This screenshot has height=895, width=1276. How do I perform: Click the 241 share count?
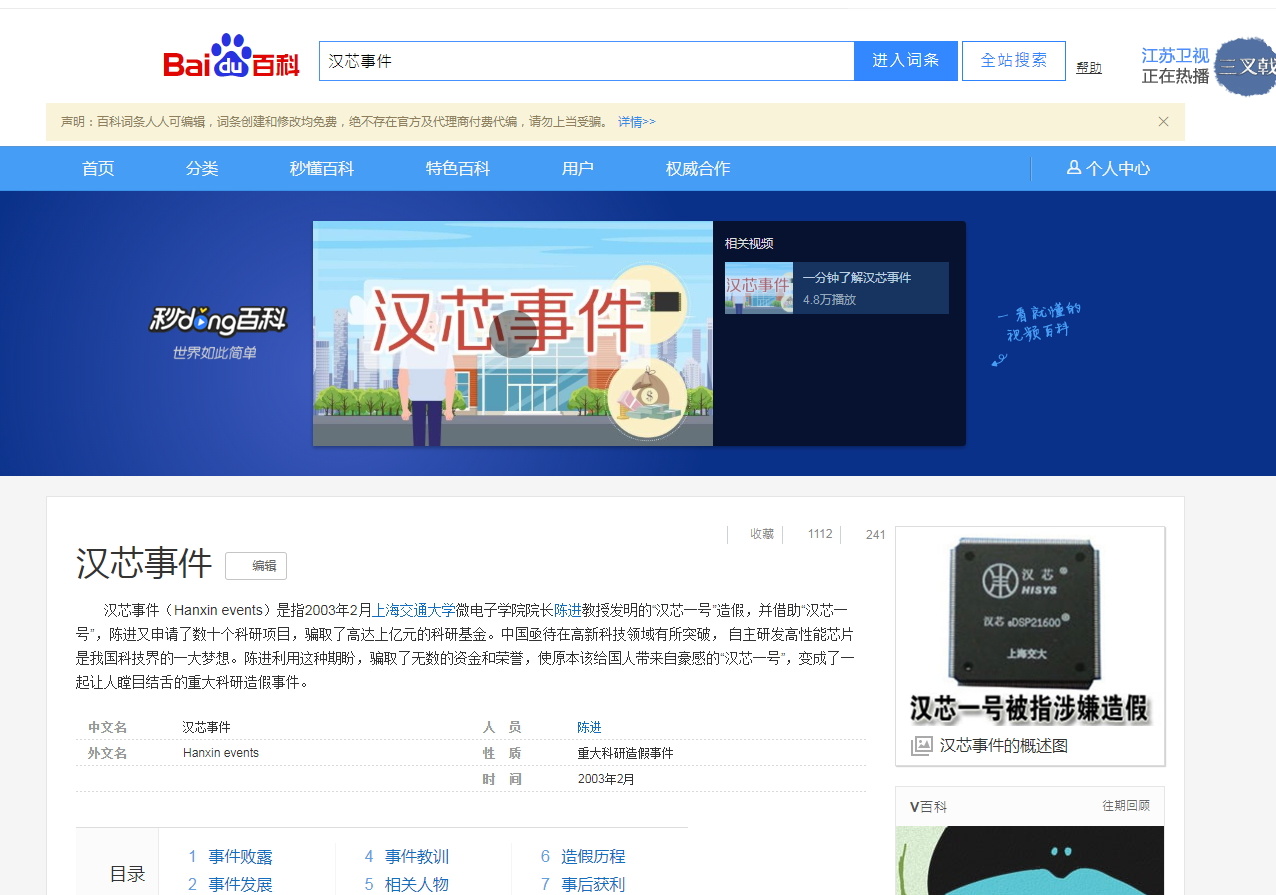coord(875,535)
